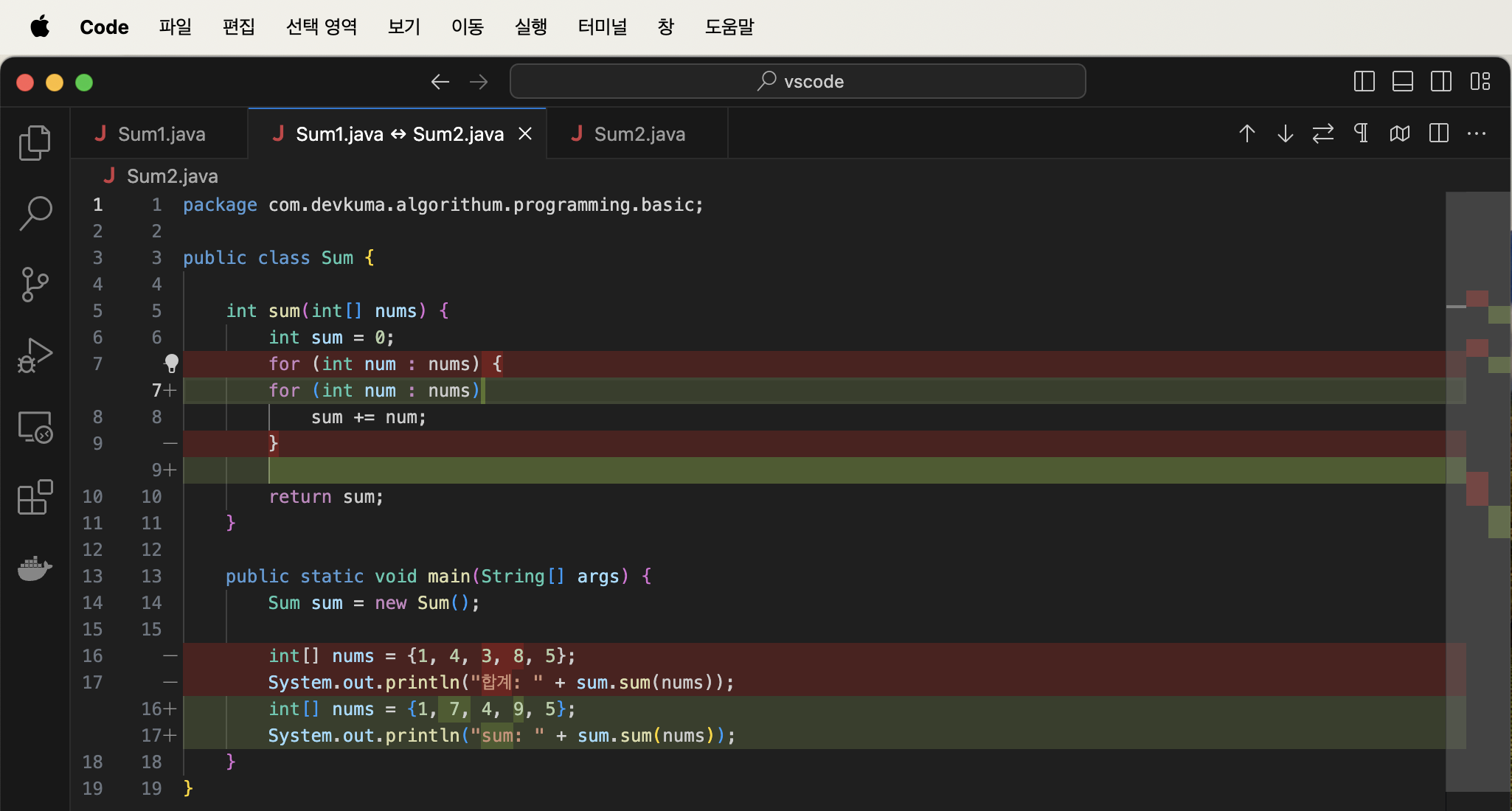
Task: Open the 편집 menu
Action: click(239, 27)
